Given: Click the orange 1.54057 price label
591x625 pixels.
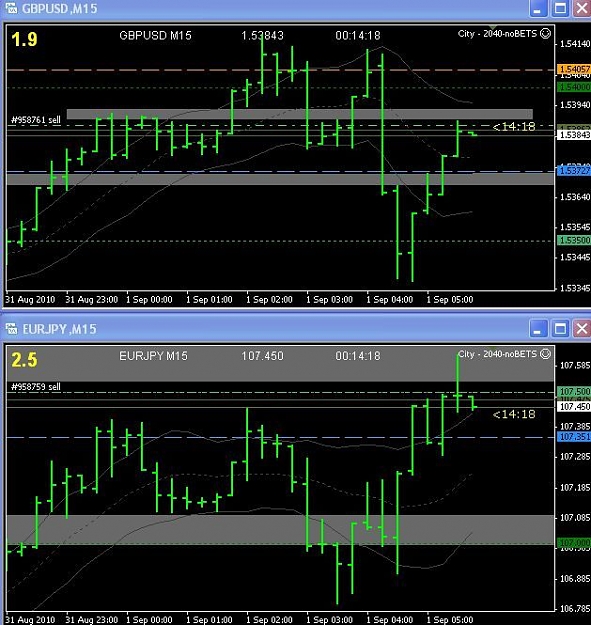Looking at the screenshot, I should click(574, 69).
